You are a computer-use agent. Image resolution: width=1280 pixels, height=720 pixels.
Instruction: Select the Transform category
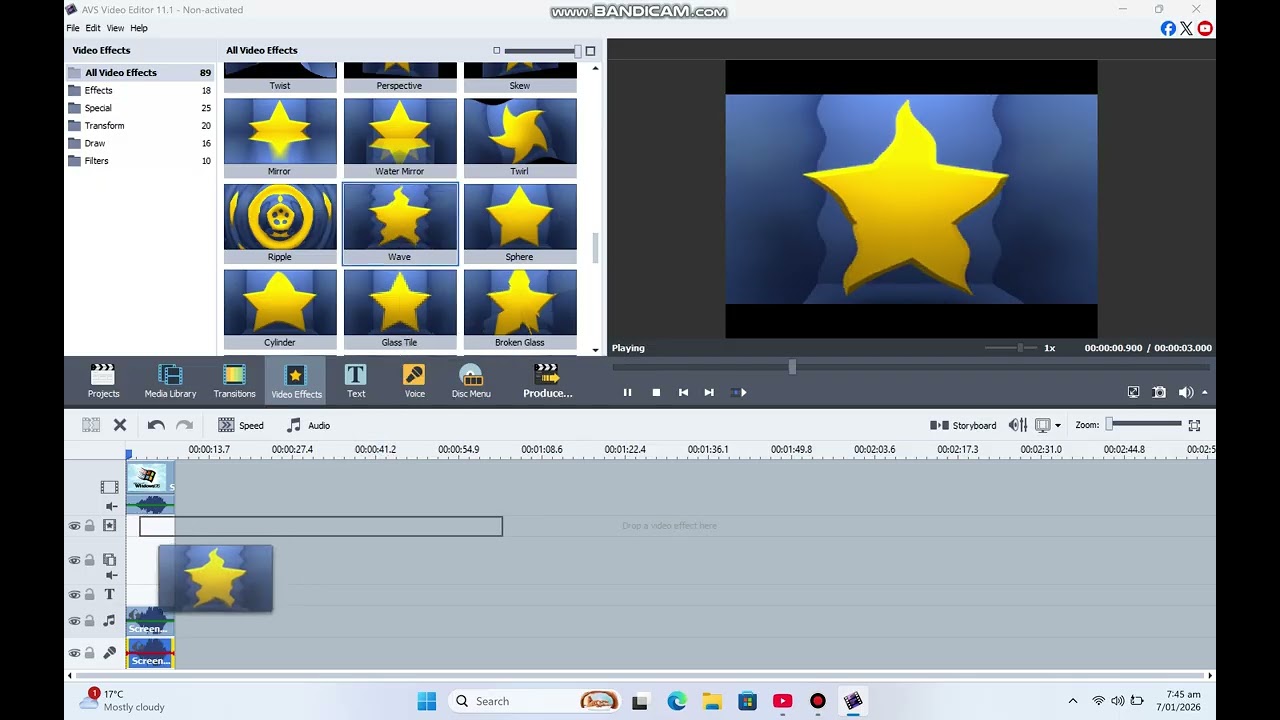[x=139, y=125]
